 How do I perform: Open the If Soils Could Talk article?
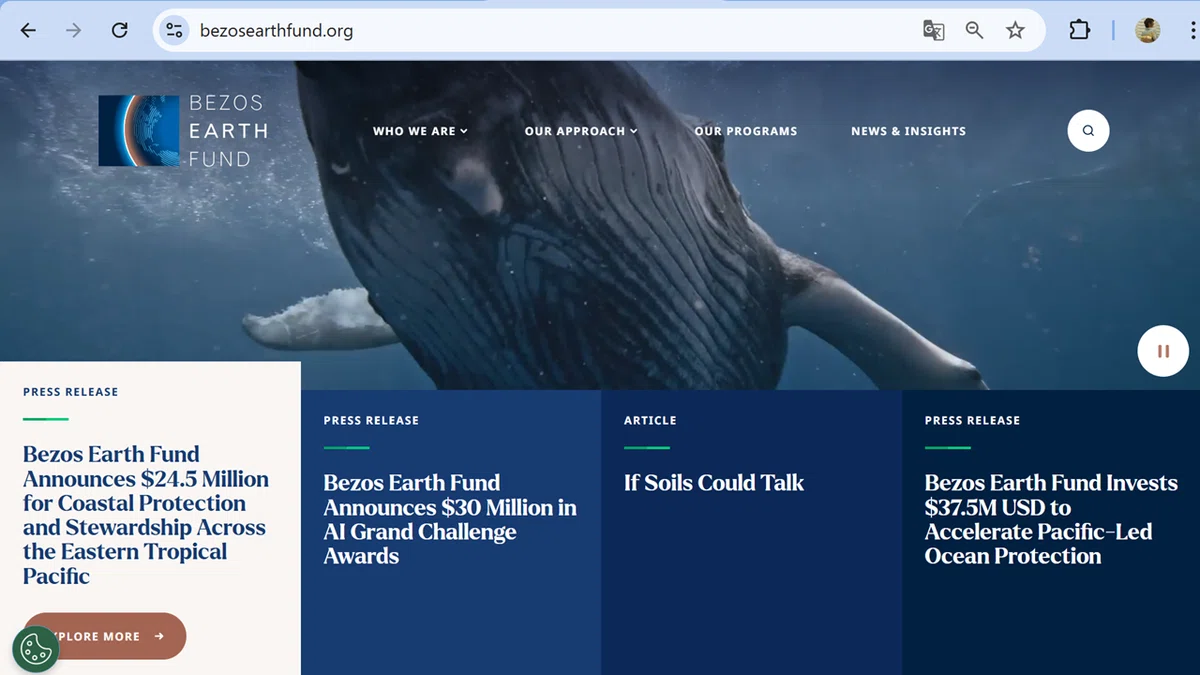click(x=714, y=483)
